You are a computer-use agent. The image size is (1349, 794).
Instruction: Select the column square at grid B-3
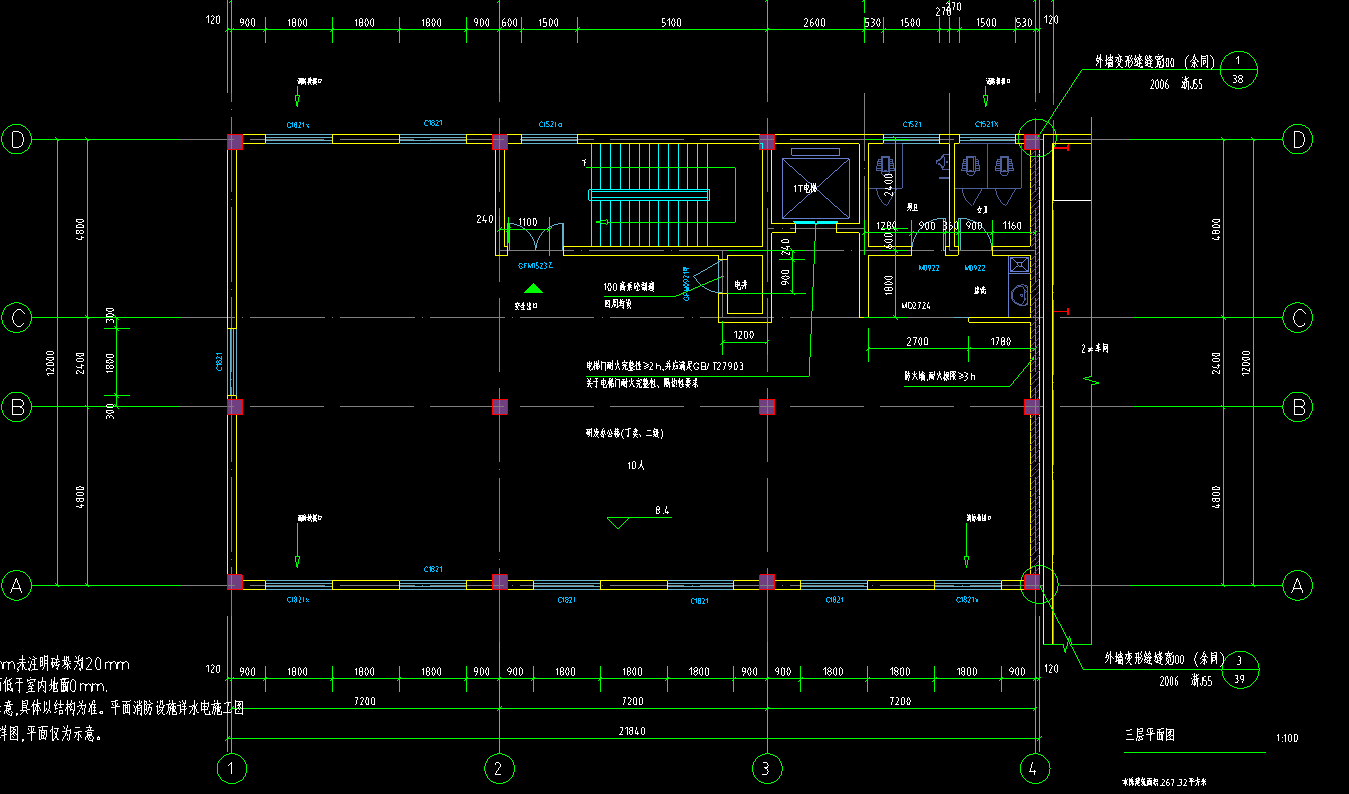click(767, 406)
